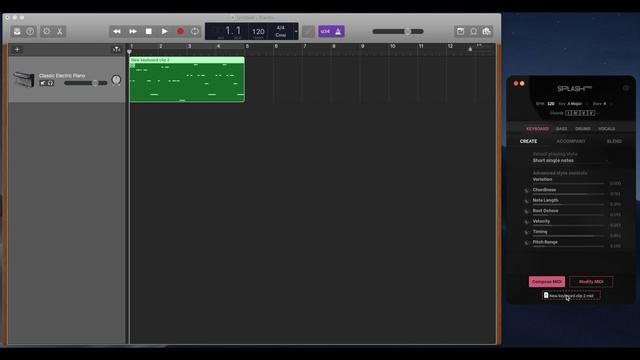Start playback with the Play button
Screen dimensions: 640x360
(164, 31)
